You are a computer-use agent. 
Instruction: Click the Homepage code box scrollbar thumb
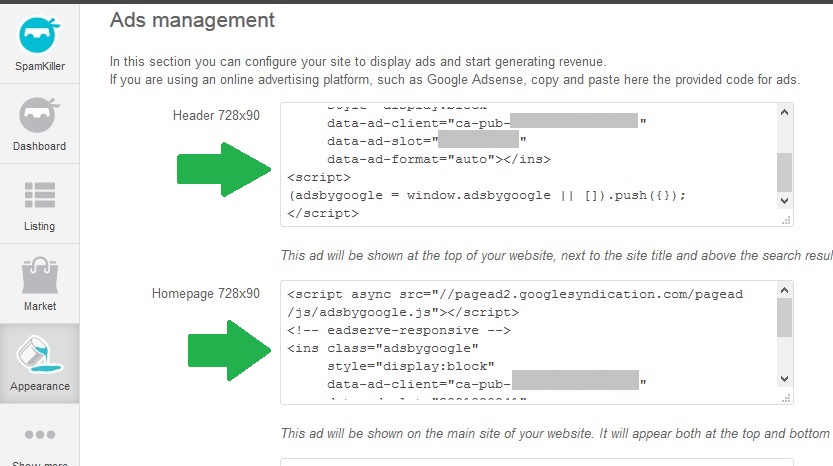pyautogui.click(x=785, y=318)
